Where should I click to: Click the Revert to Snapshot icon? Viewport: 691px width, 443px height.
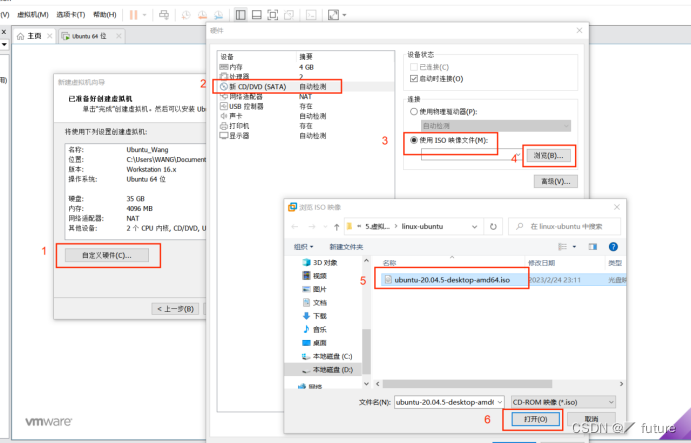pos(202,15)
